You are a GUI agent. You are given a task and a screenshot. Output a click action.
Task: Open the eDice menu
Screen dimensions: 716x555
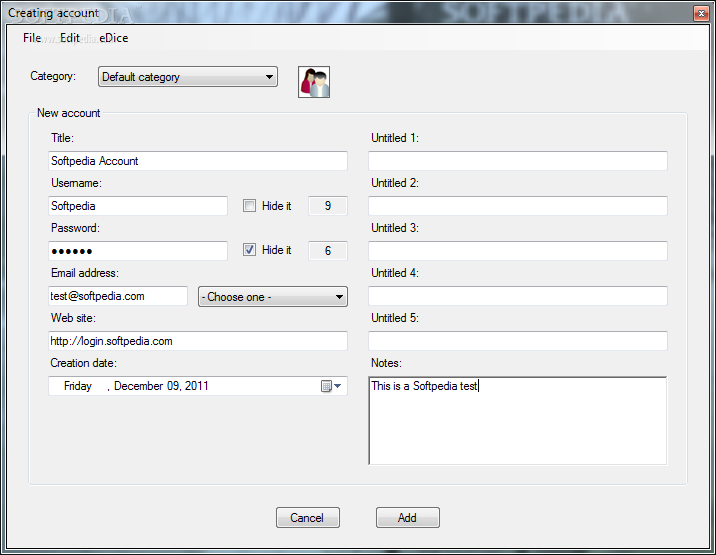point(114,38)
